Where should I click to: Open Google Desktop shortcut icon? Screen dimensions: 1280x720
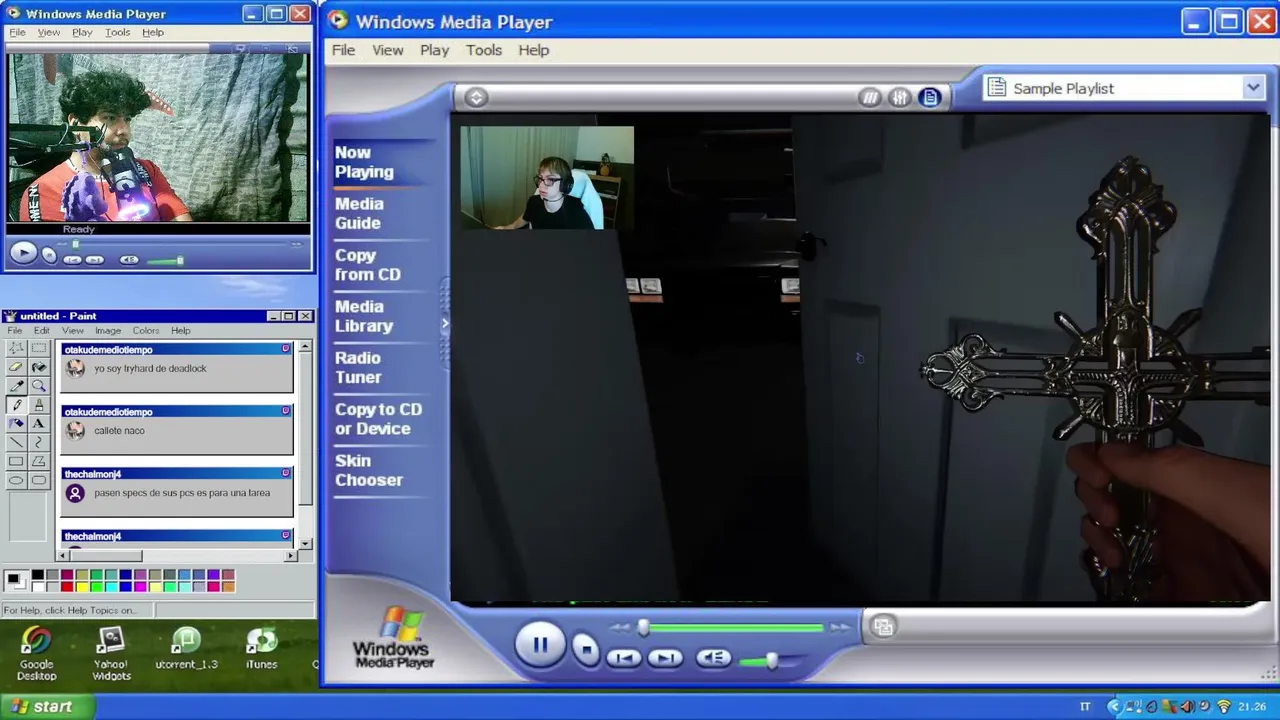(x=36, y=654)
